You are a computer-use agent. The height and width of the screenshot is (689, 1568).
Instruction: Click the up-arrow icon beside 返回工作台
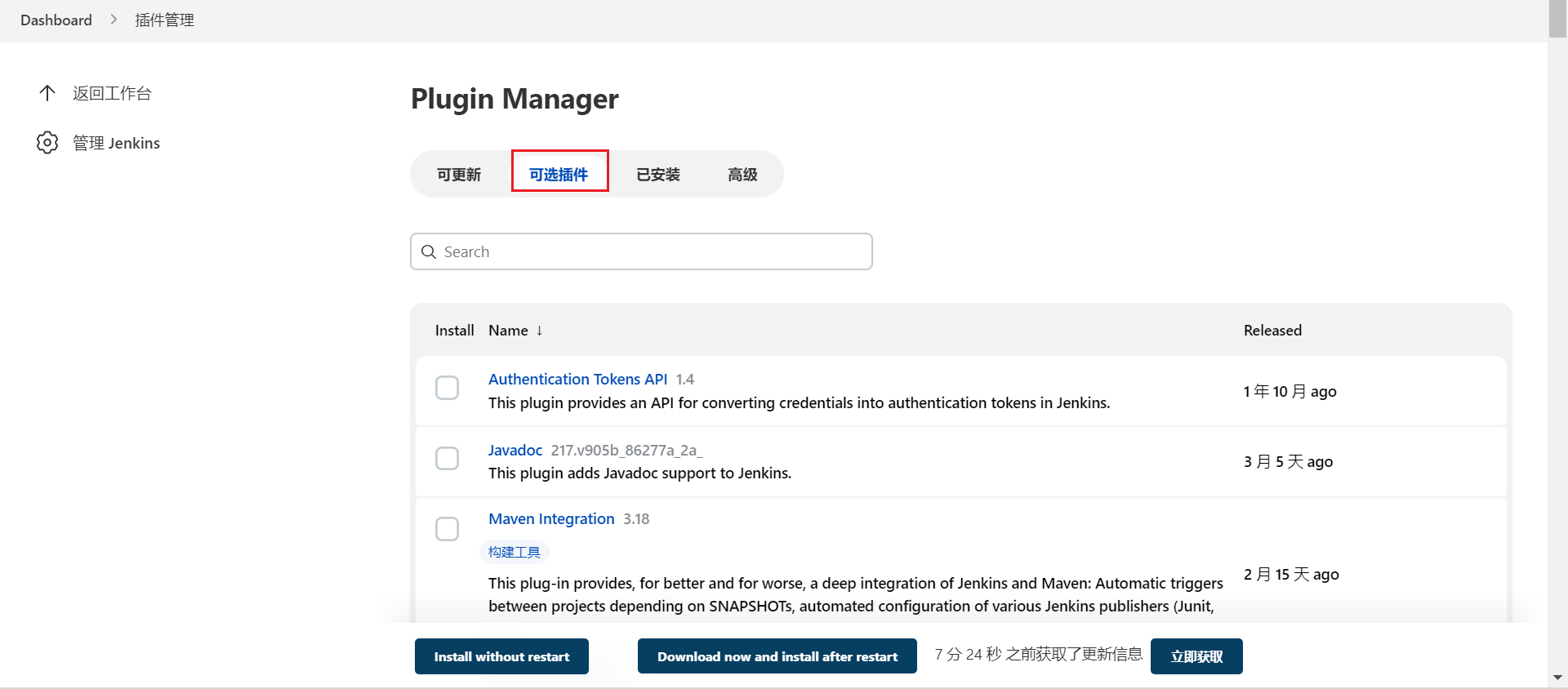click(47, 93)
